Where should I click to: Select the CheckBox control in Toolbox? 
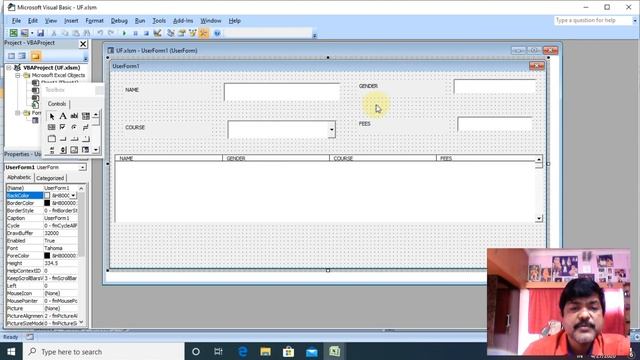(63, 127)
